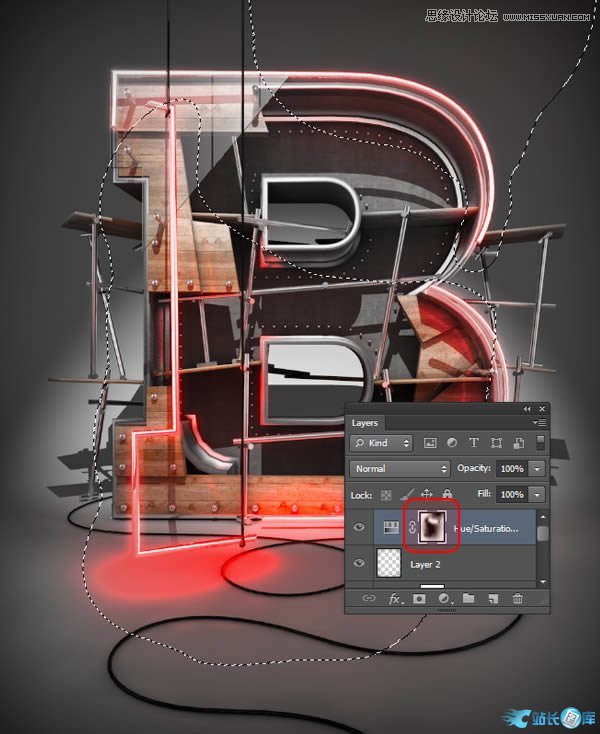Select the Layers panel tab
600x734 pixels.
(365, 423)
